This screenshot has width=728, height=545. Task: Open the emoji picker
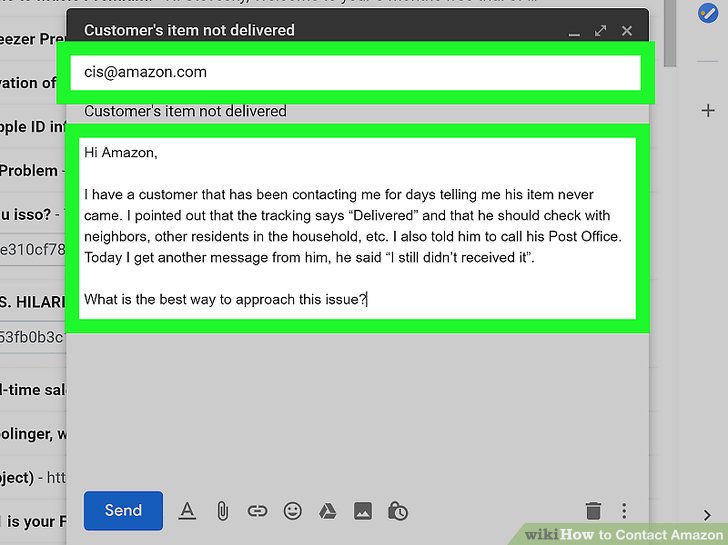coord(292,512)
